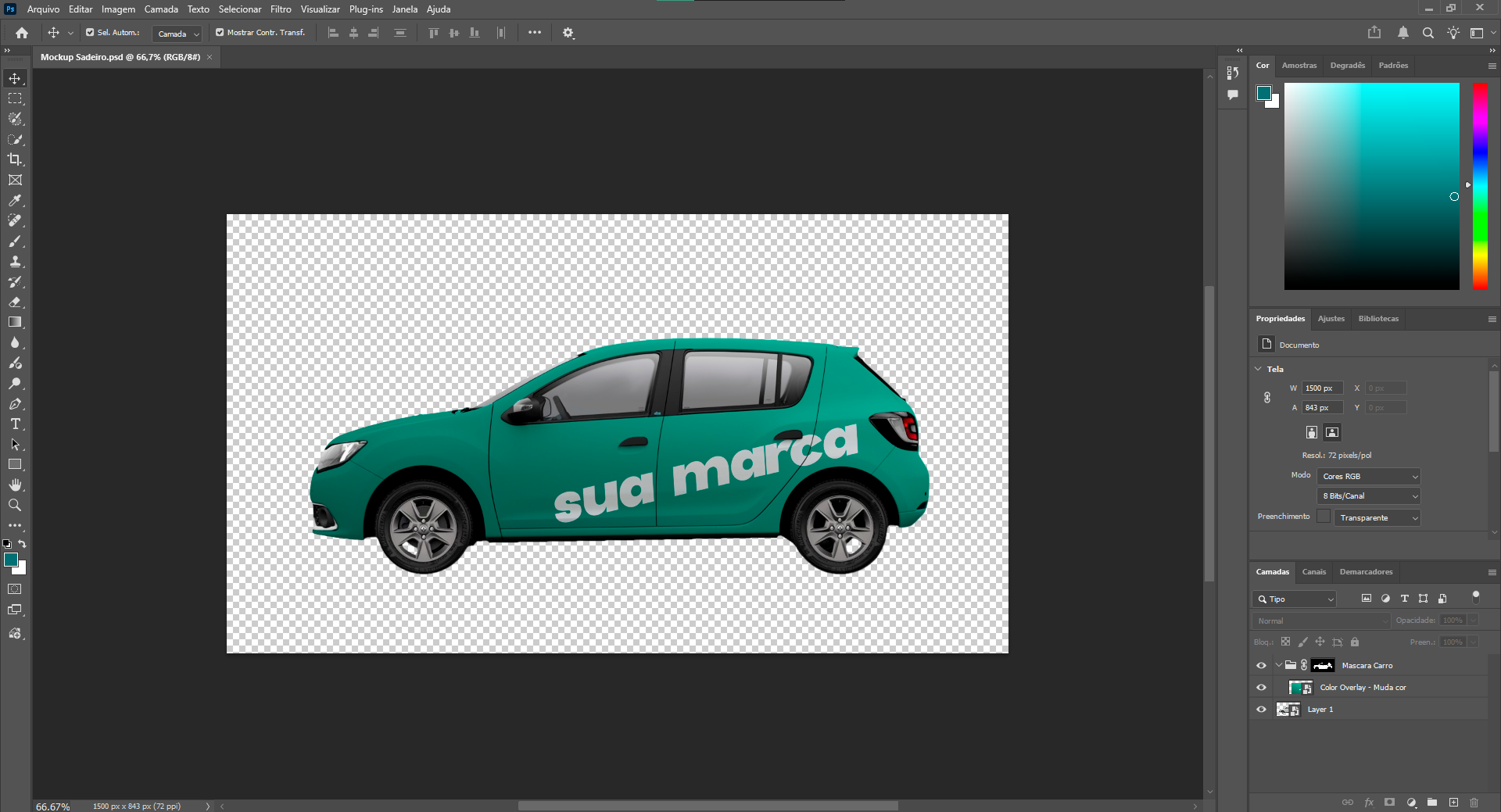The image size is (1501, 812).
Task: Select the Eyedropper tool
Action: click(x=15, y=201)
